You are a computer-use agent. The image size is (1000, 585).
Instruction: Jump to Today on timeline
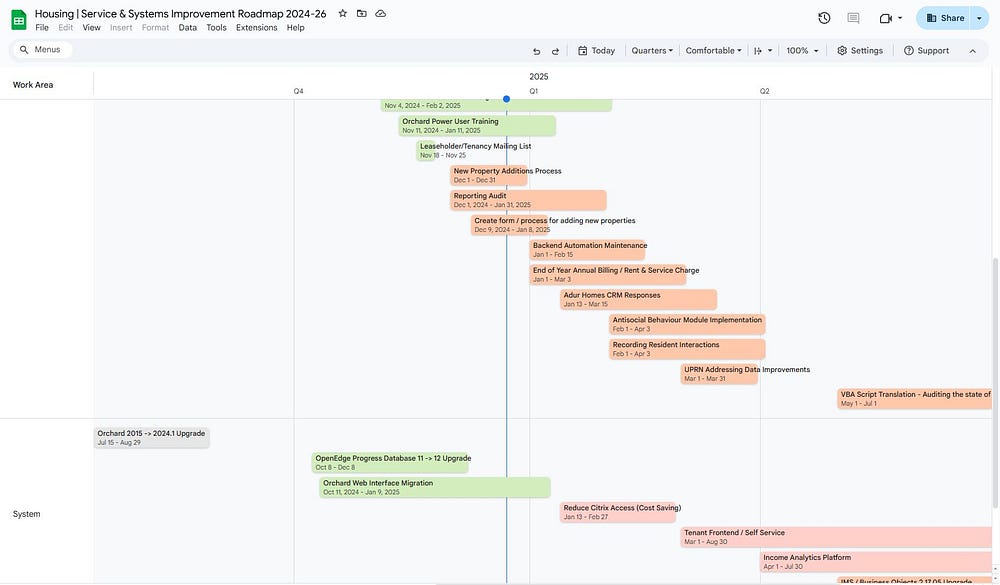[x=597, y=51]
